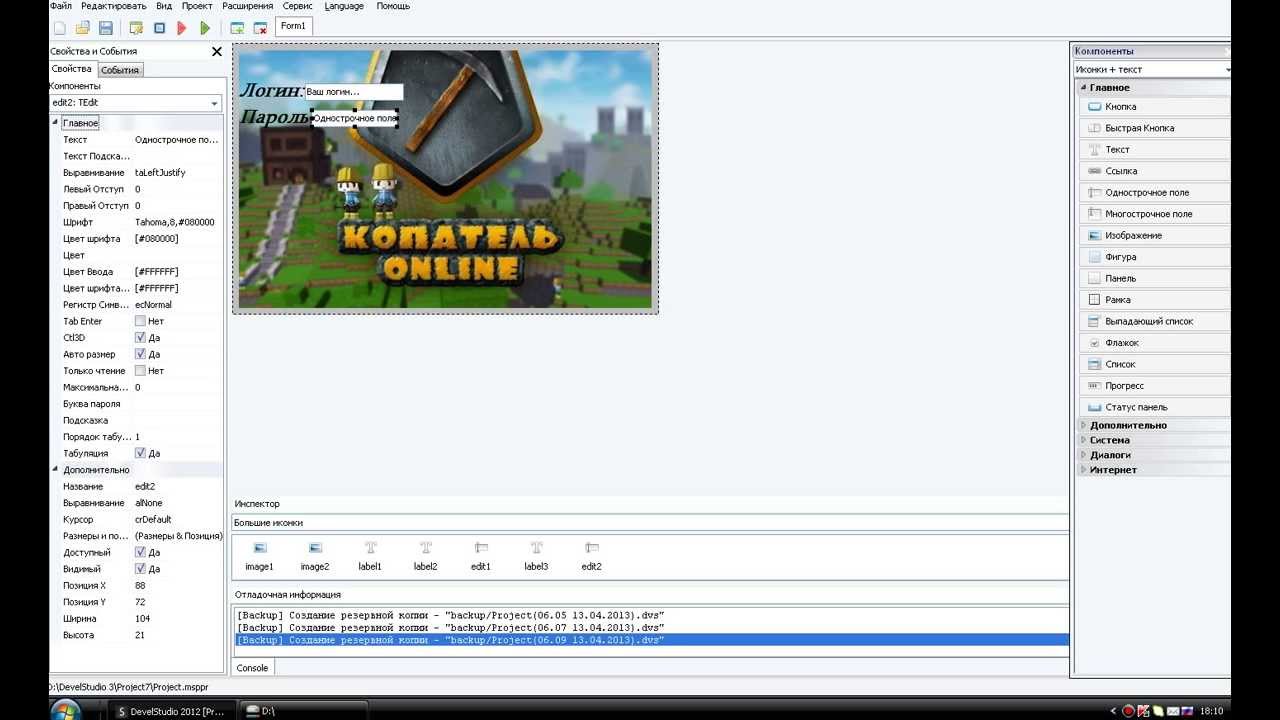Open the Сервис menu
This screenshot has height=720, width=1280.
pyautogui.click(x=298, y=6)
